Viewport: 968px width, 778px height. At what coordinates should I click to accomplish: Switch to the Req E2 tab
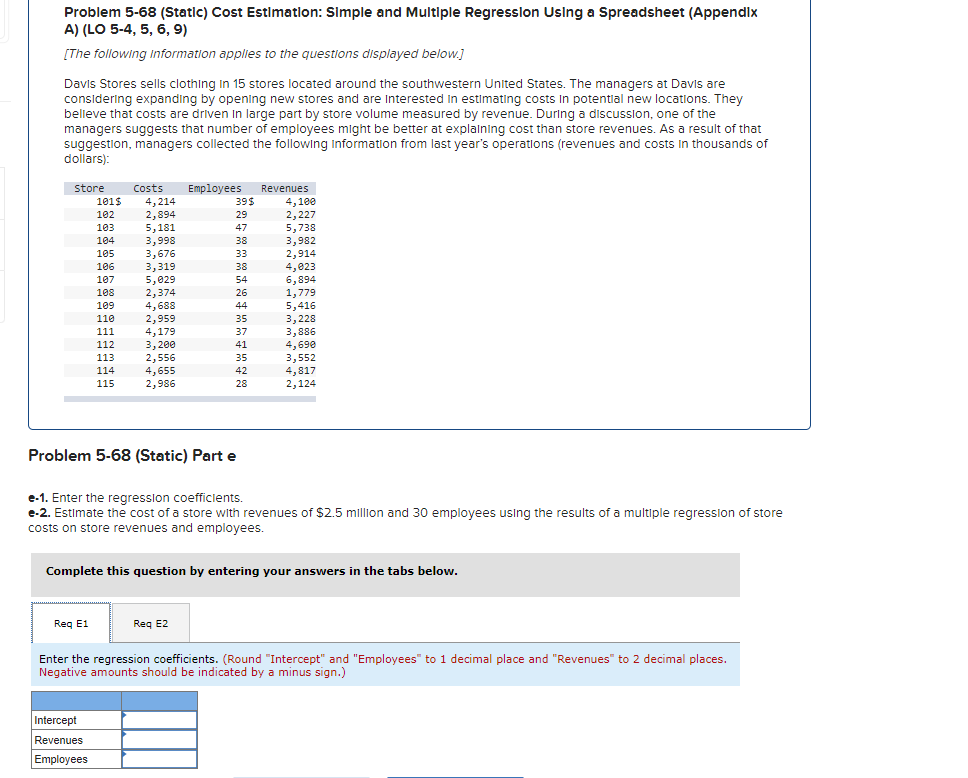coord(151,622)
